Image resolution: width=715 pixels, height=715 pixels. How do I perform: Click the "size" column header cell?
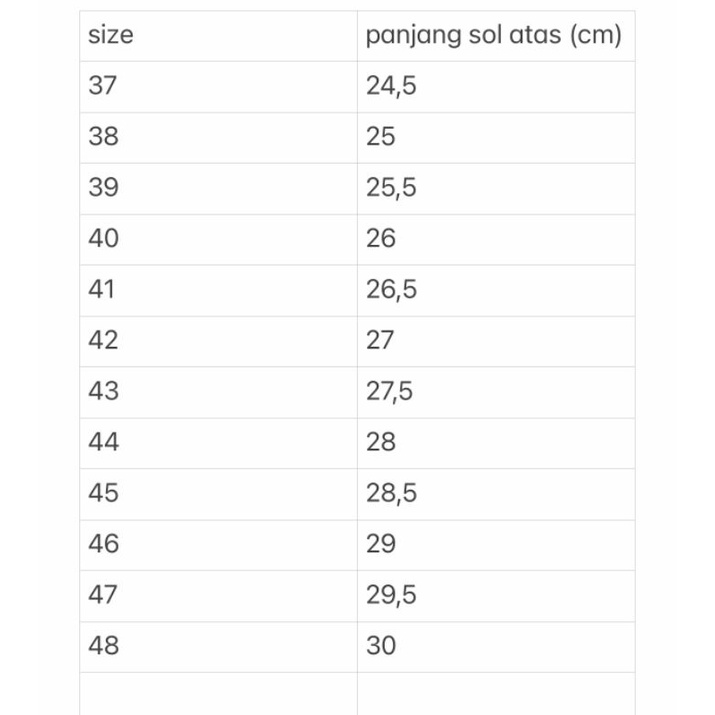[111, 36]
